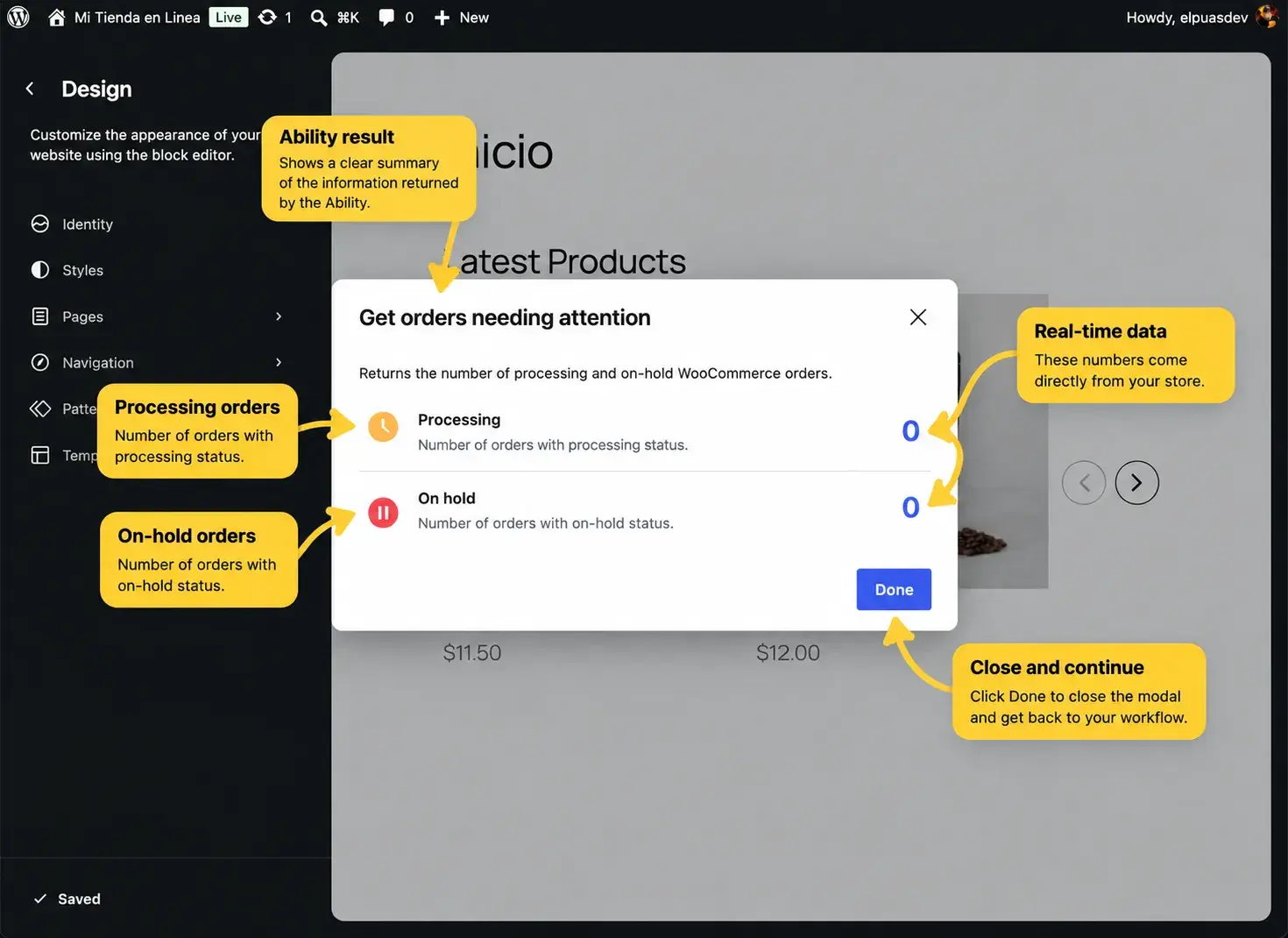Image resolution: width=1288 pixels, height=938 pixels.
Task: Click the red On hold pause icon
Action: click(383, 513)
